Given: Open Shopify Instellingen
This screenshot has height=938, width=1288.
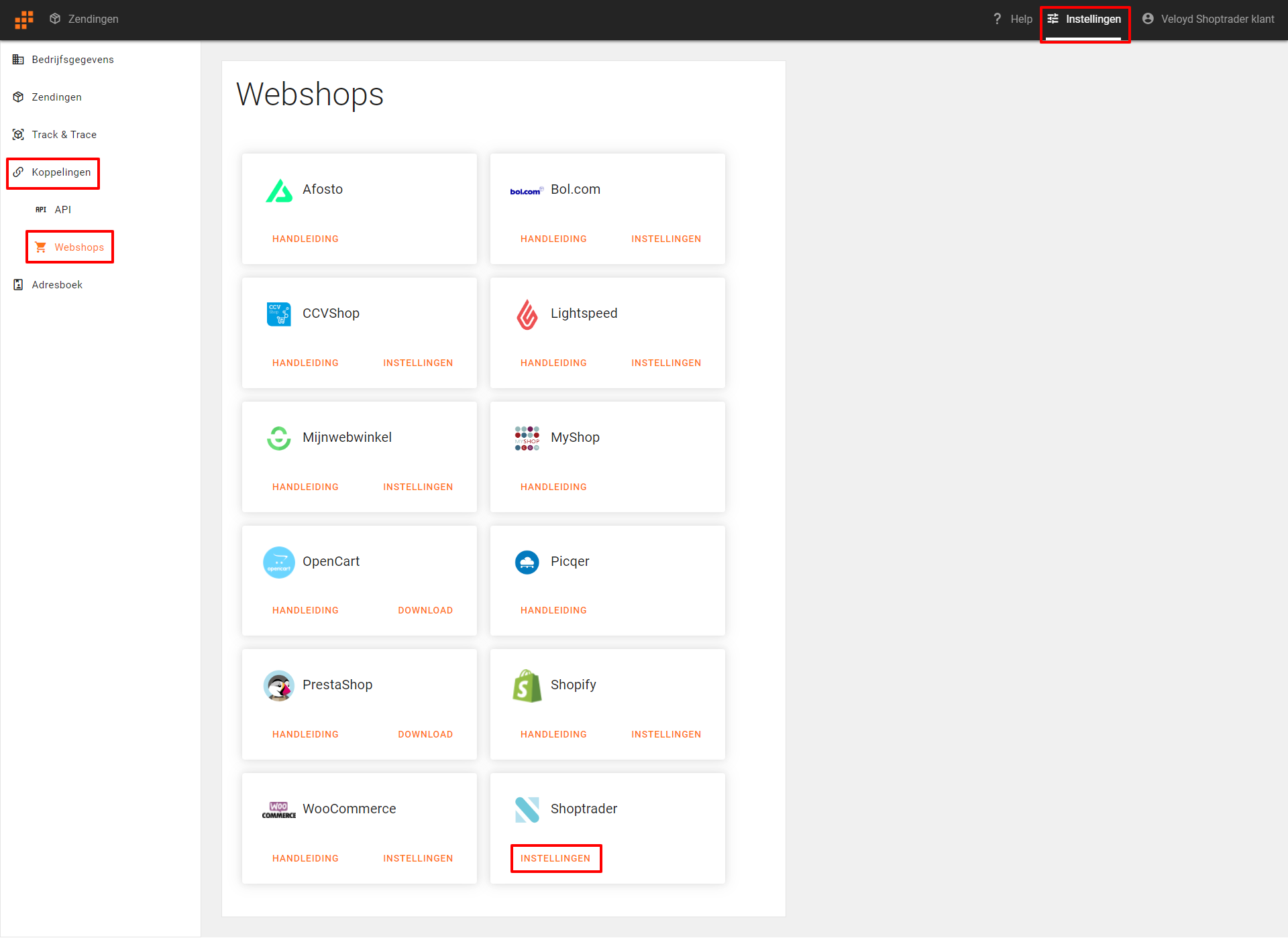Looking at the screenshot, I should coord(666,734).
